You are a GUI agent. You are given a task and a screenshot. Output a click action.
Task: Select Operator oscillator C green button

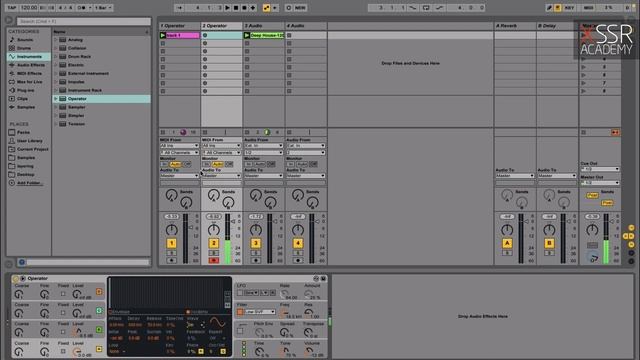point(99,311)
